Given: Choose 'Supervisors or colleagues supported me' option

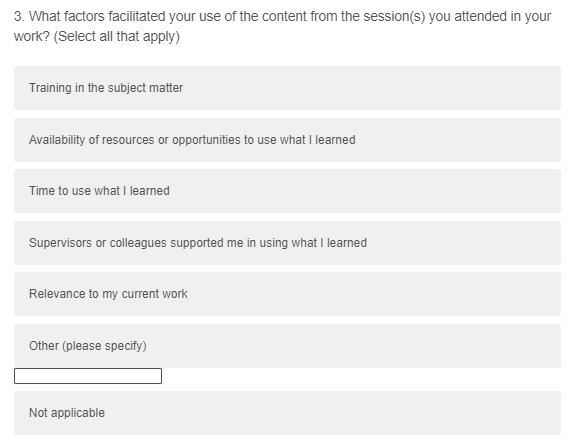Looking at the screenshot, I should [287, 243].
